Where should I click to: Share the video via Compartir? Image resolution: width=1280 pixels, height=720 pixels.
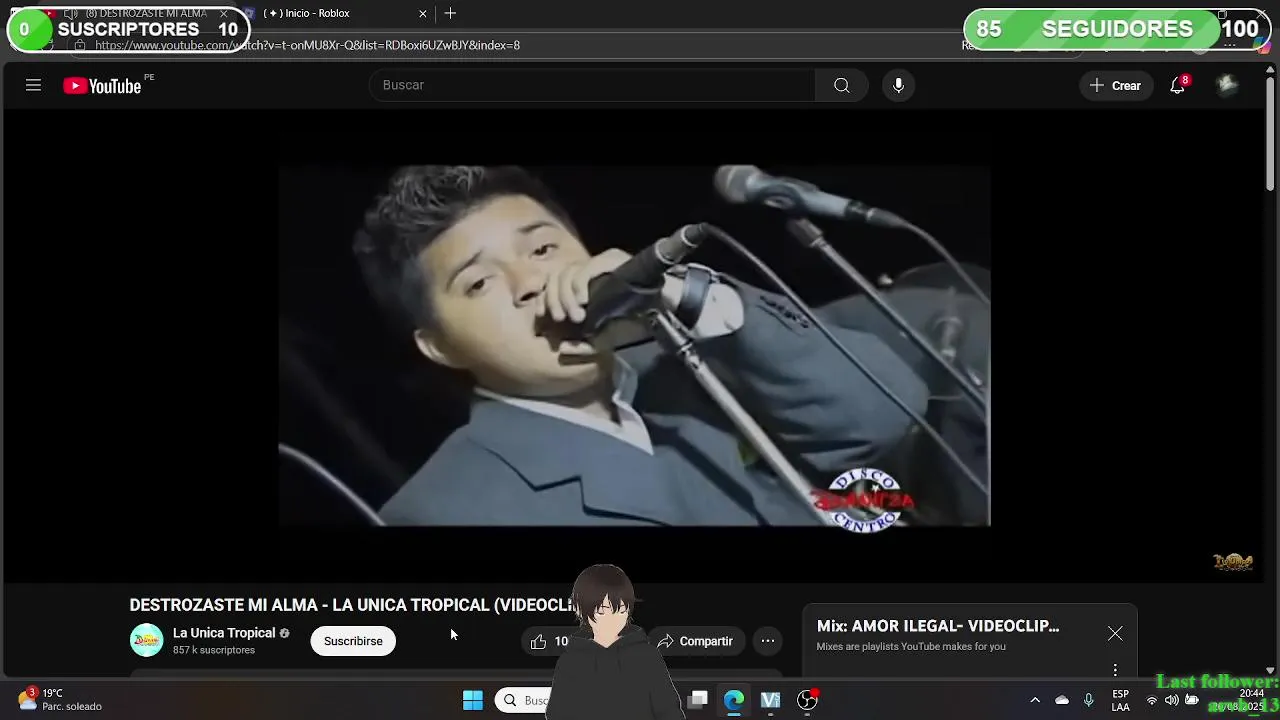click(695, 641)
